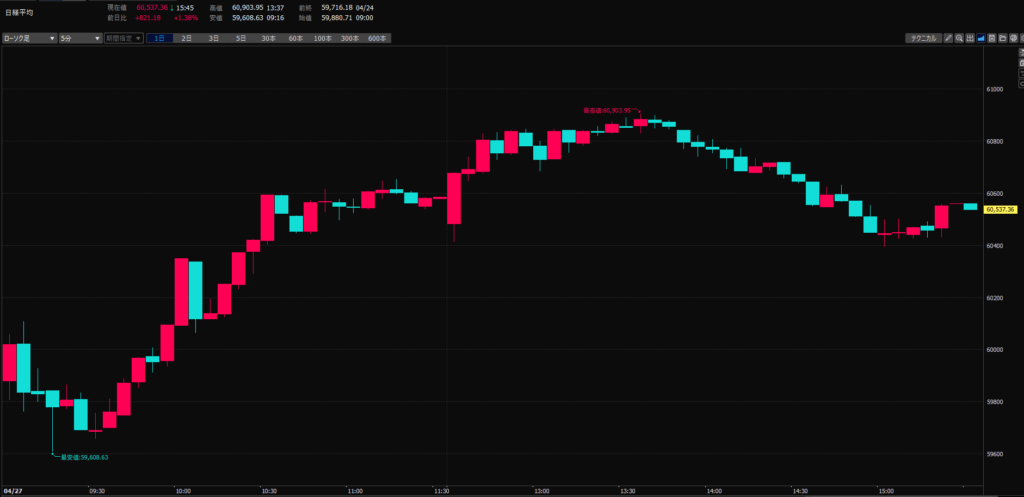
Task: Open the テクニカル indicators button
Action: (x=921, y=38)
